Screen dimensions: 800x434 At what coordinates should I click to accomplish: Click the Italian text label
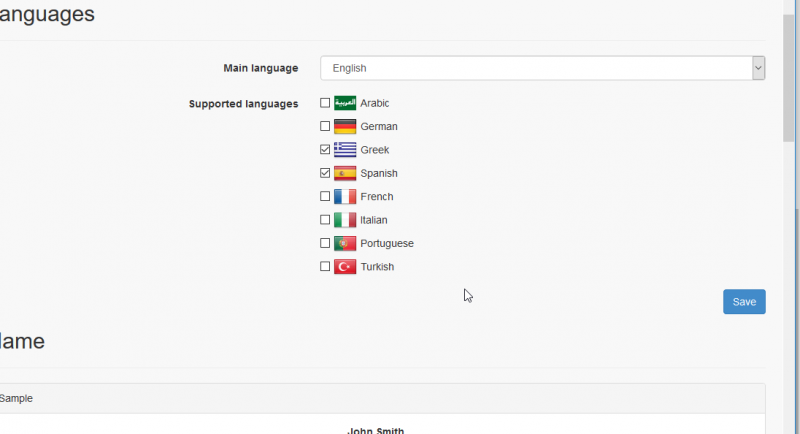pyautogui.click(x=374, y=220)
